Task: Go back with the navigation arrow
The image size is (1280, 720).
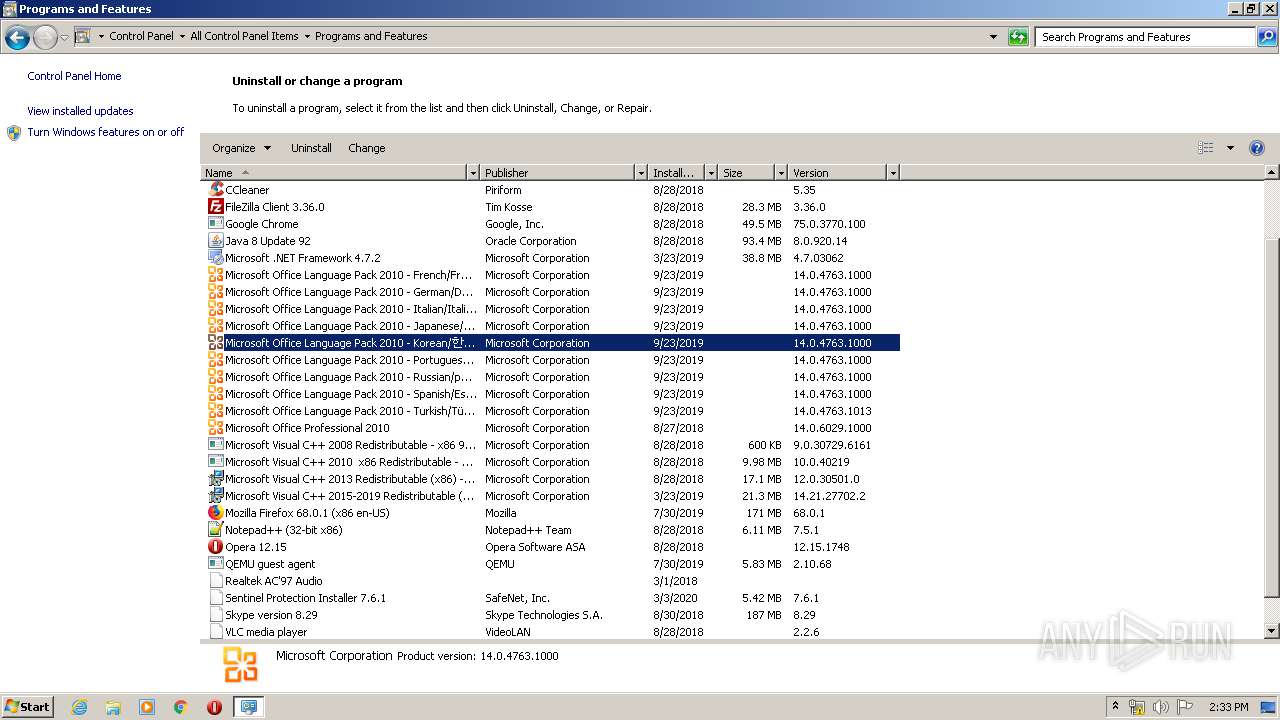Action: point(17,38)
